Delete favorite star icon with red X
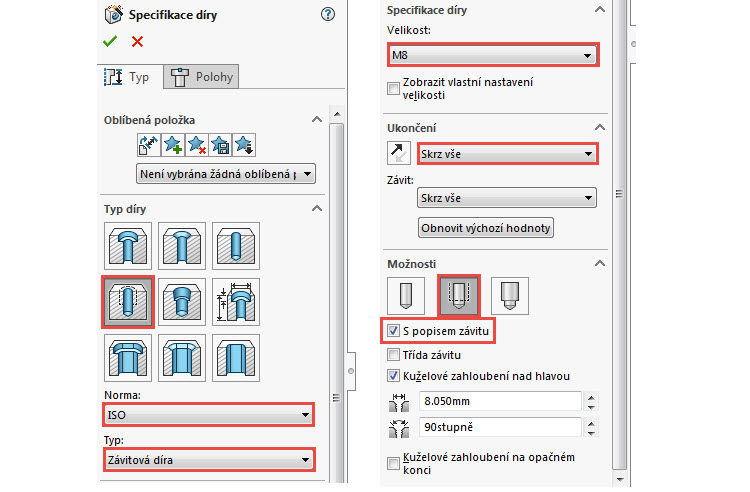The width and height of the screenshot is (750, 492). (196, 145)
